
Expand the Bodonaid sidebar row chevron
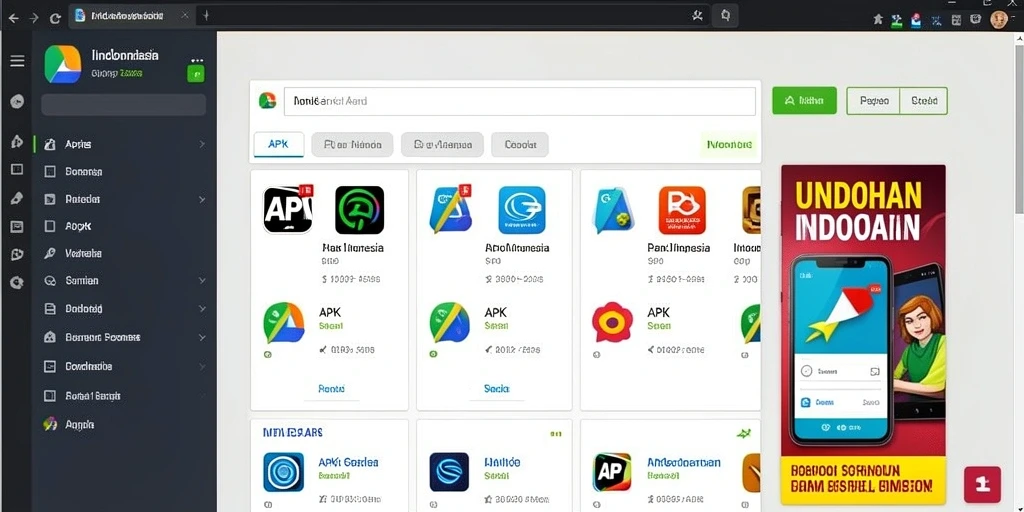click(x=202, y=309)
